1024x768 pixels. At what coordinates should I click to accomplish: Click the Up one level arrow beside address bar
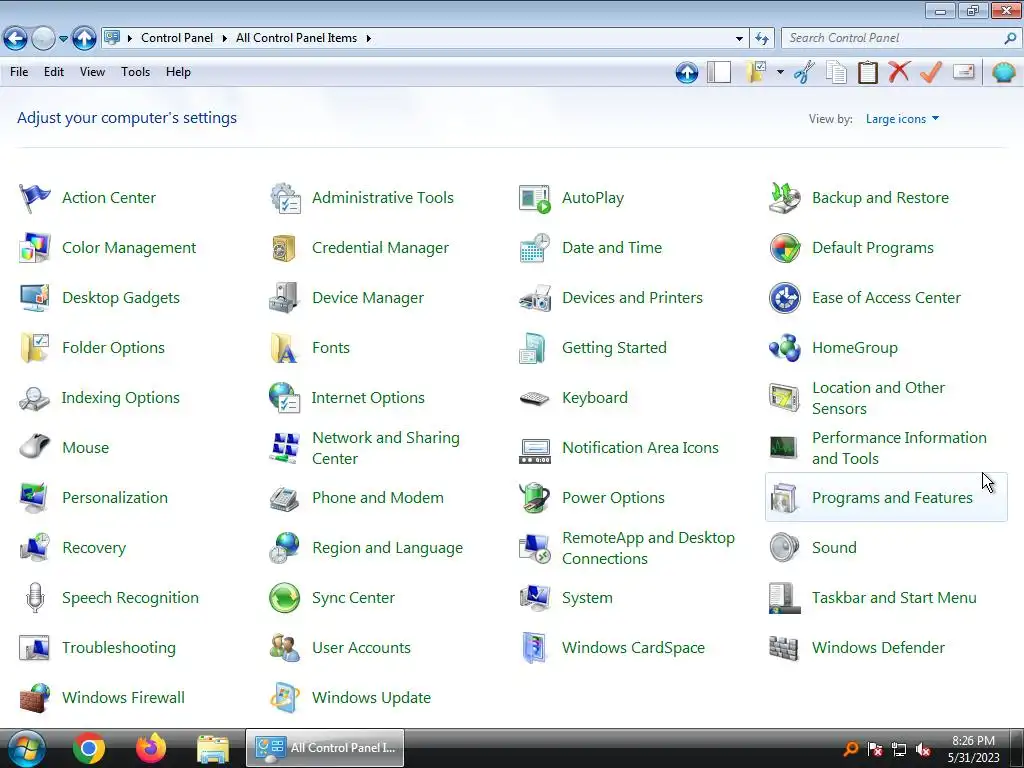click(84, 39)
